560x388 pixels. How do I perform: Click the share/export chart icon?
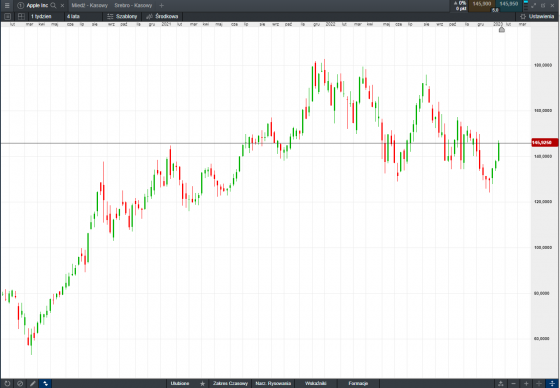tap(501, 383)
